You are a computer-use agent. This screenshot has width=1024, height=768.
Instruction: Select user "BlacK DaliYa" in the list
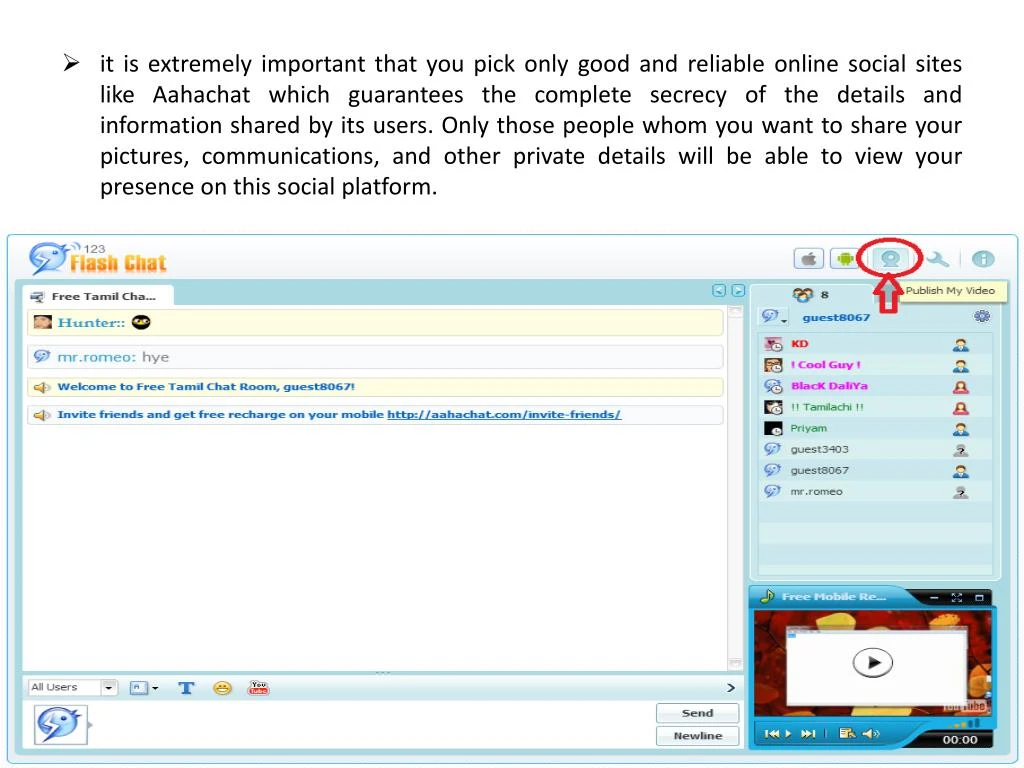click(829, 386)
